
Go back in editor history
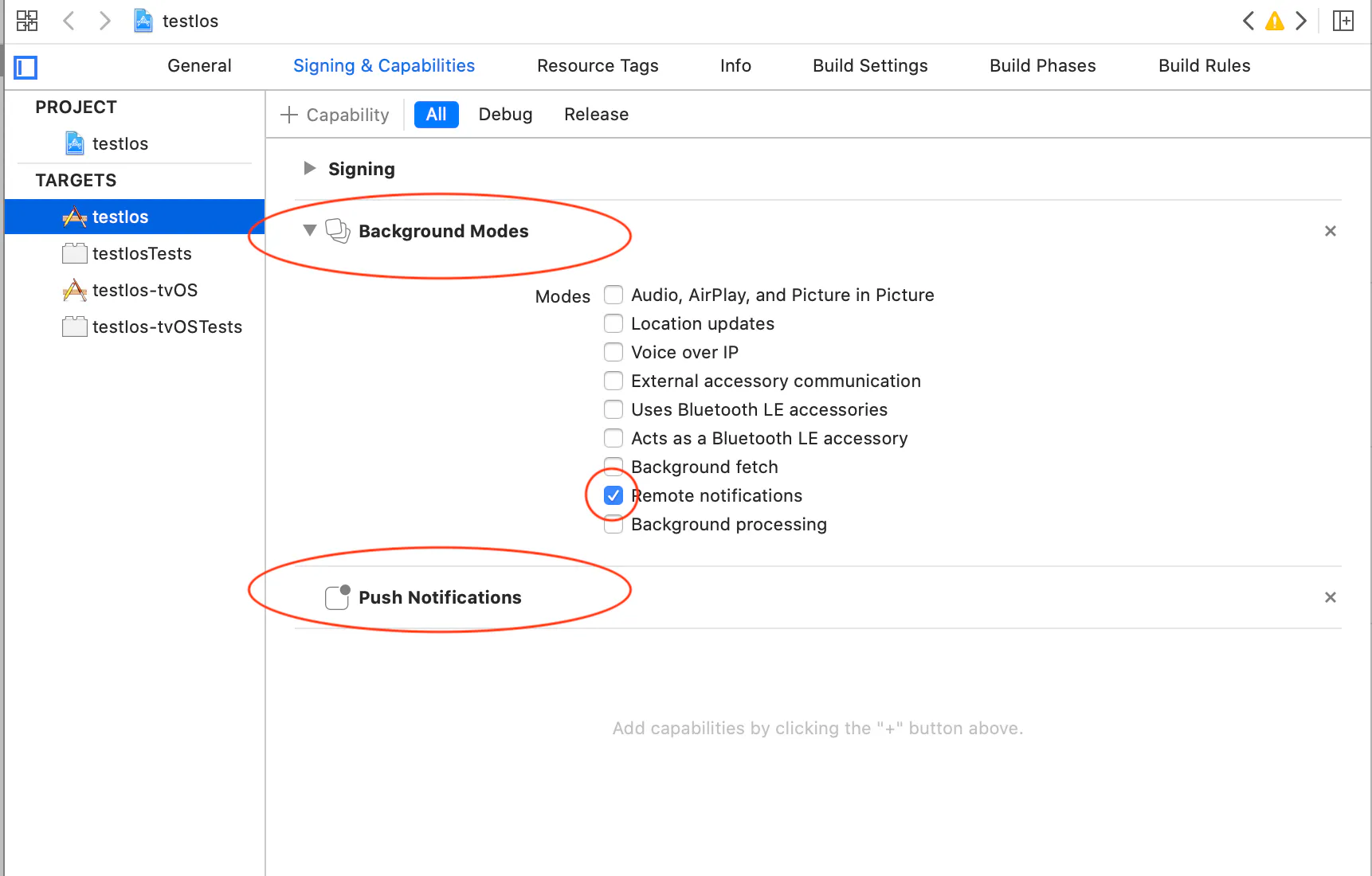coord(69,21)
